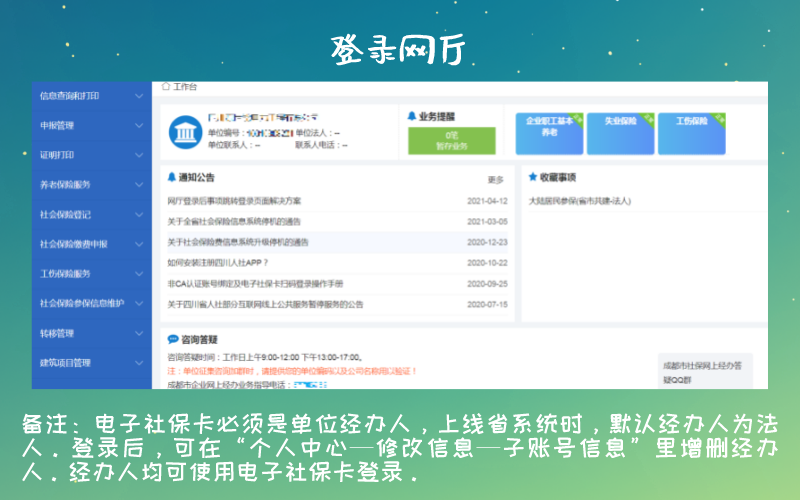
Task: Click the date 2020-09-25
Action: (x=487, y=284)
